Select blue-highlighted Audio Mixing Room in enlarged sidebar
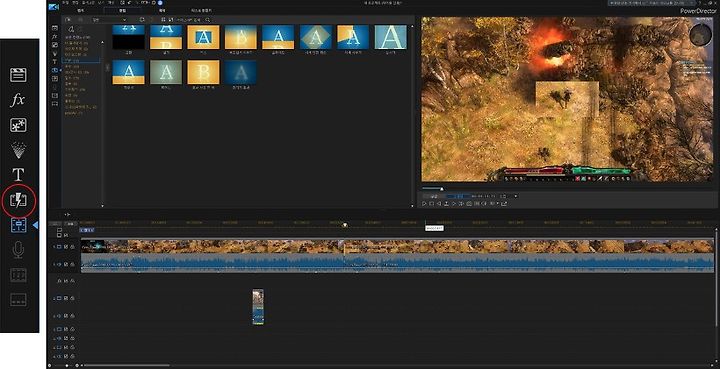 click(x=18, y=225)
